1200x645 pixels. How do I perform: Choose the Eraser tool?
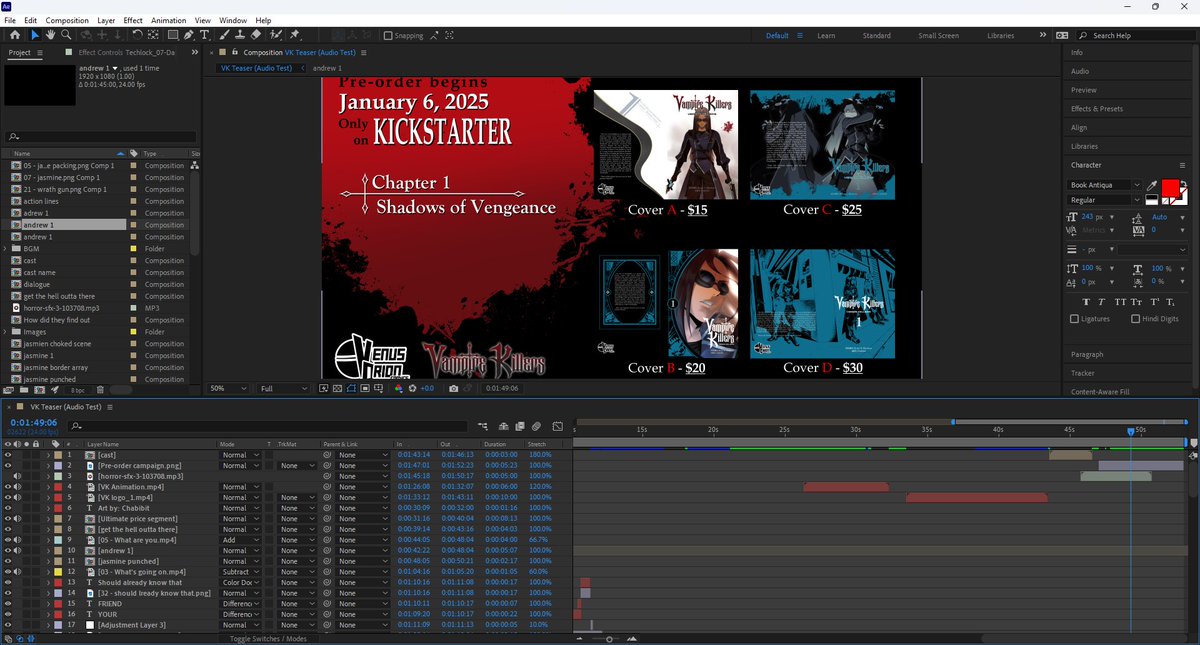pos(256,35)
